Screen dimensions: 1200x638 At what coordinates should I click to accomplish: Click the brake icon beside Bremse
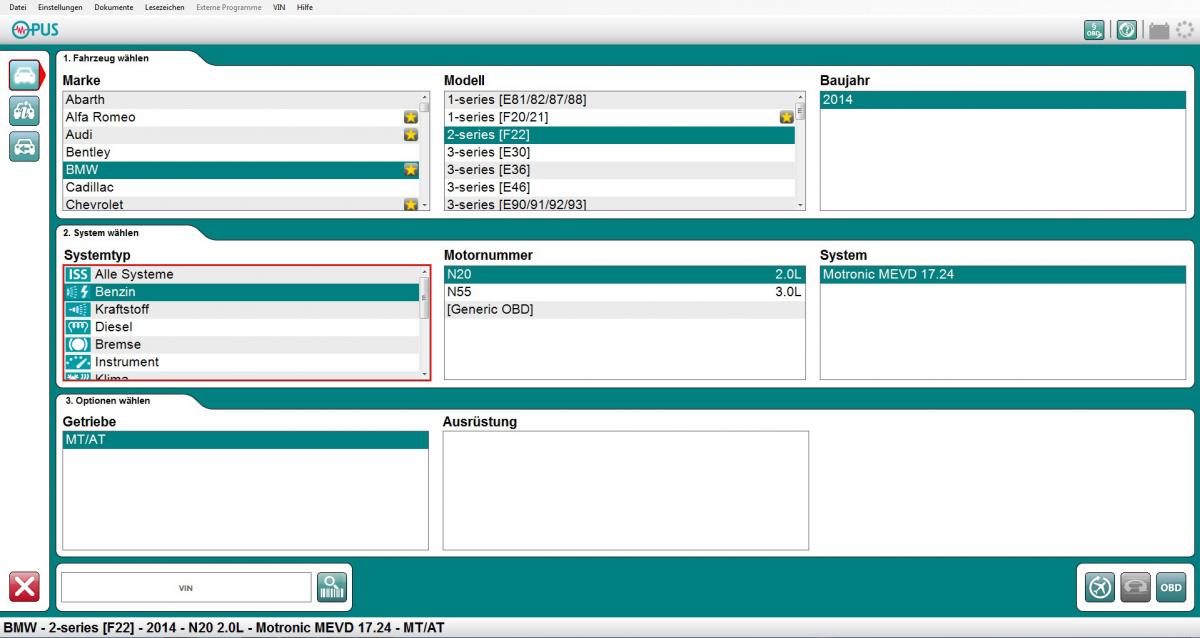coord(78,345)
